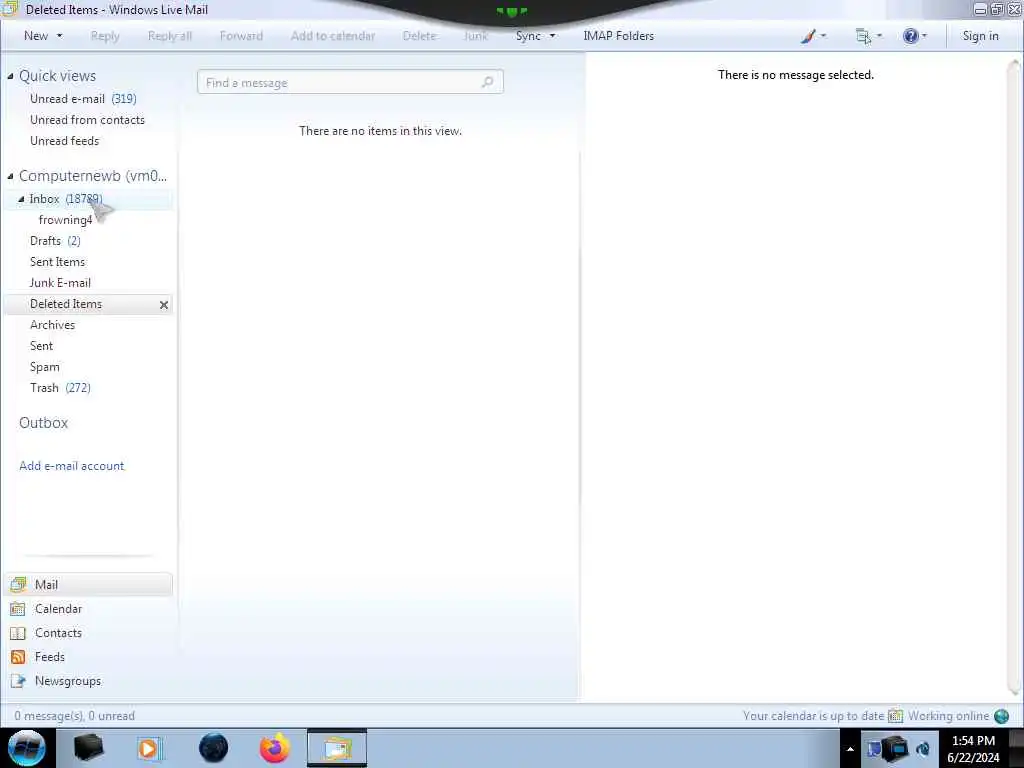Click the clock showing 1:54 PM
The height and width of the screenshot is (768, 1024).
[973, 741]
